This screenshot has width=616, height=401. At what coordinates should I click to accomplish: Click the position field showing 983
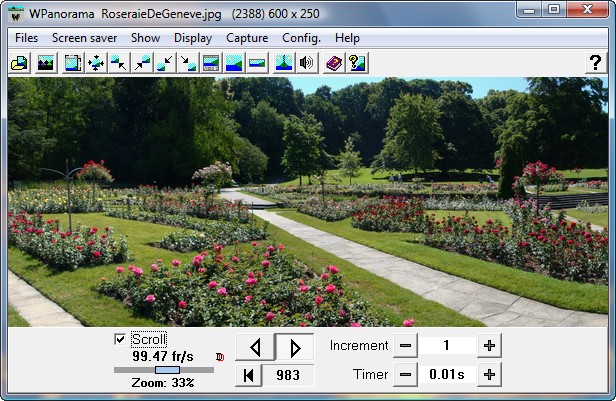pos(288,375)
